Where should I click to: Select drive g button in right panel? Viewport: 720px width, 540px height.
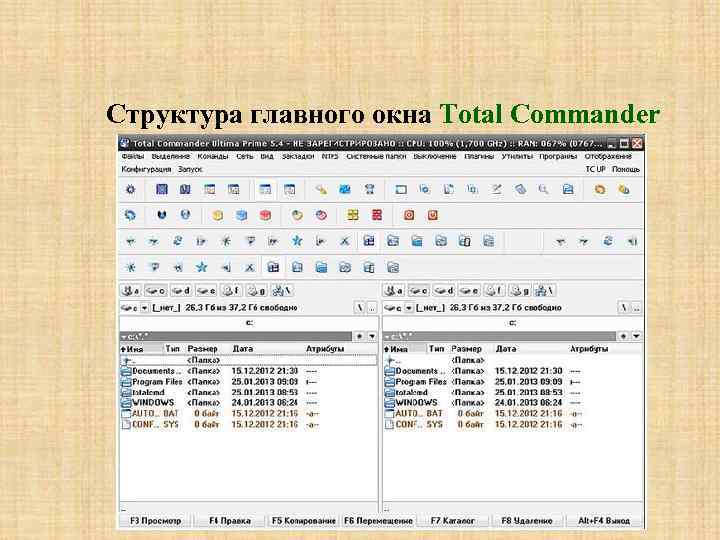click(520, 291)
